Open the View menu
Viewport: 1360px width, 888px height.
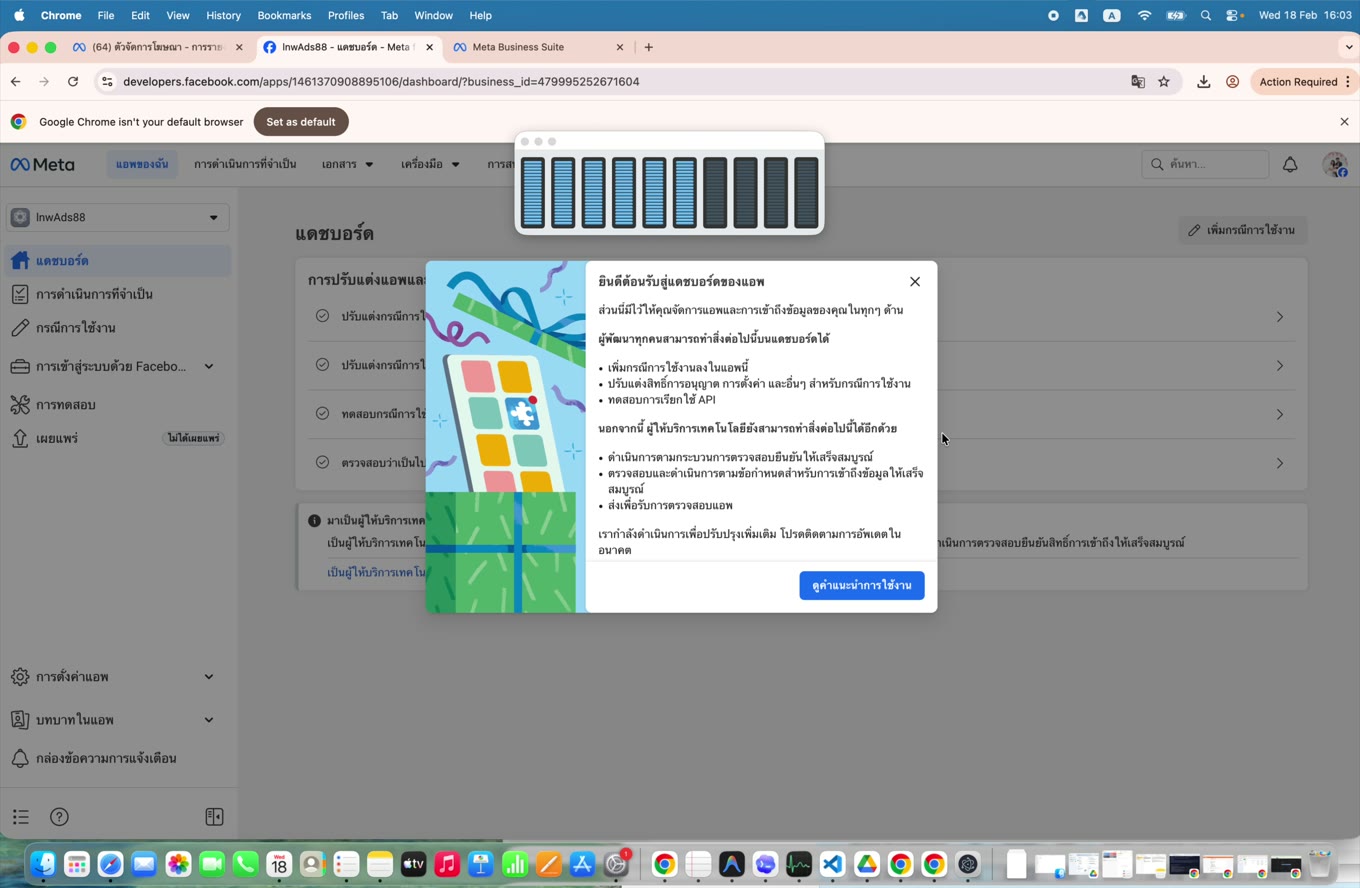178,15
